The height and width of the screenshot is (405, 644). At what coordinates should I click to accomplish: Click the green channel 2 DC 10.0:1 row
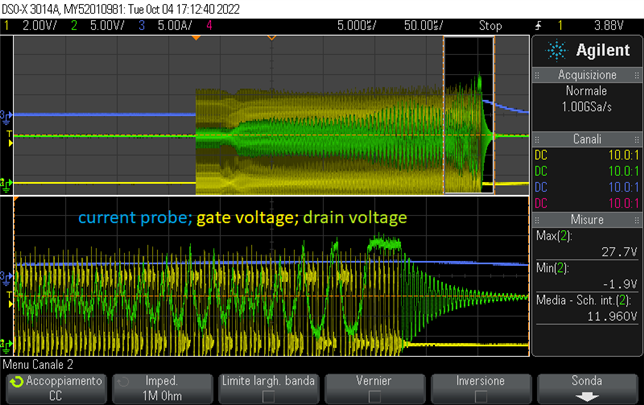(x=587, y=171)
